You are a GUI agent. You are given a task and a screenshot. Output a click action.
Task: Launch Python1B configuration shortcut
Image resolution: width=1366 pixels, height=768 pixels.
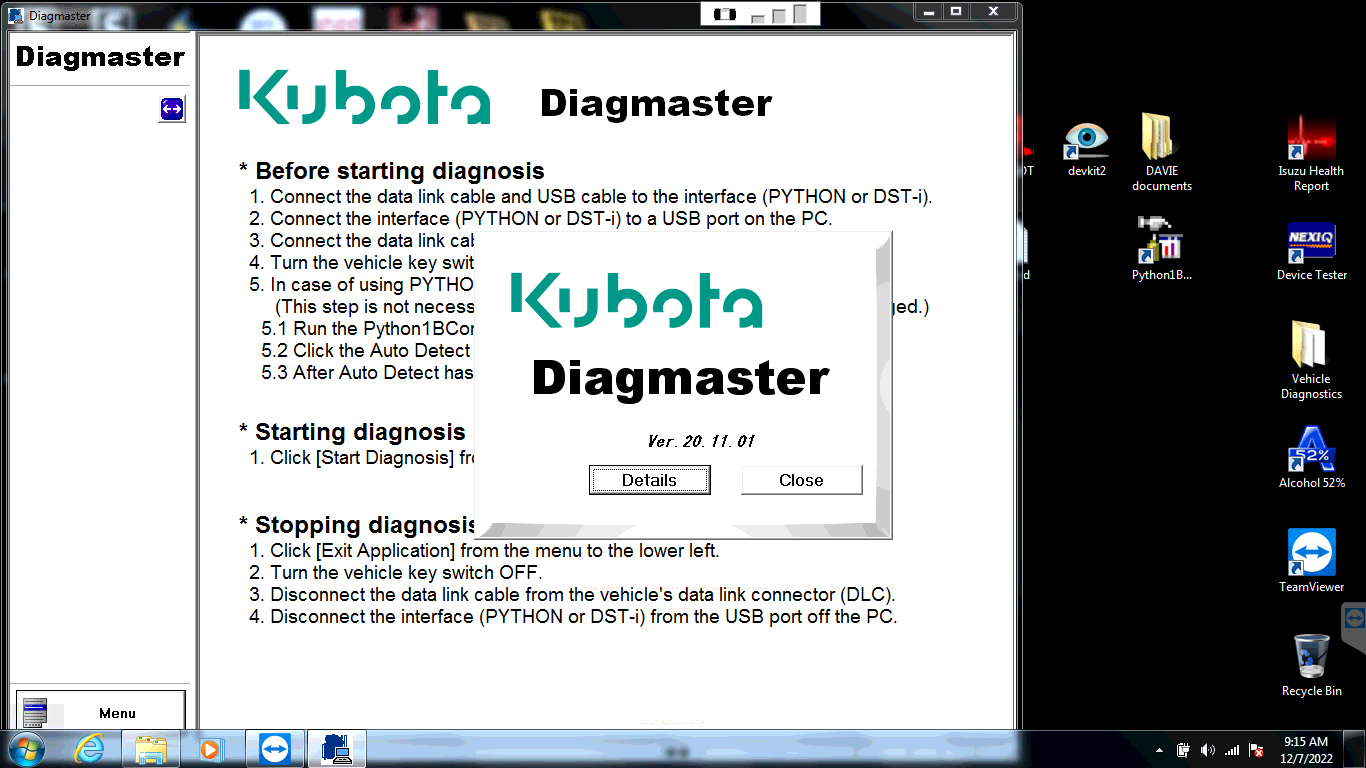tap(1162, 248)
